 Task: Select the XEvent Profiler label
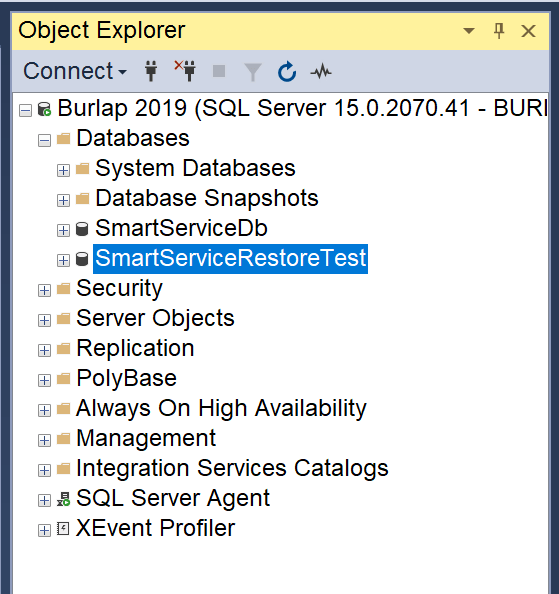(x=155, y=528)
